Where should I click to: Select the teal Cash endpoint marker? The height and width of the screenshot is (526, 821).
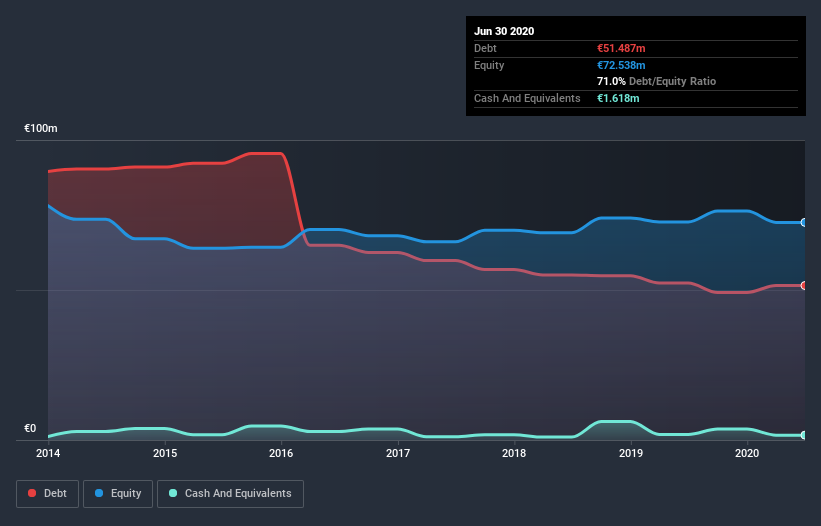click(x=804, y=435)
